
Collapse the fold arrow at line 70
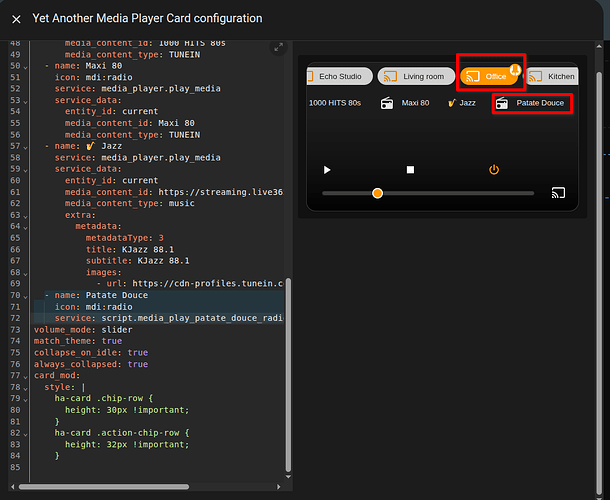tap(25, 296)
